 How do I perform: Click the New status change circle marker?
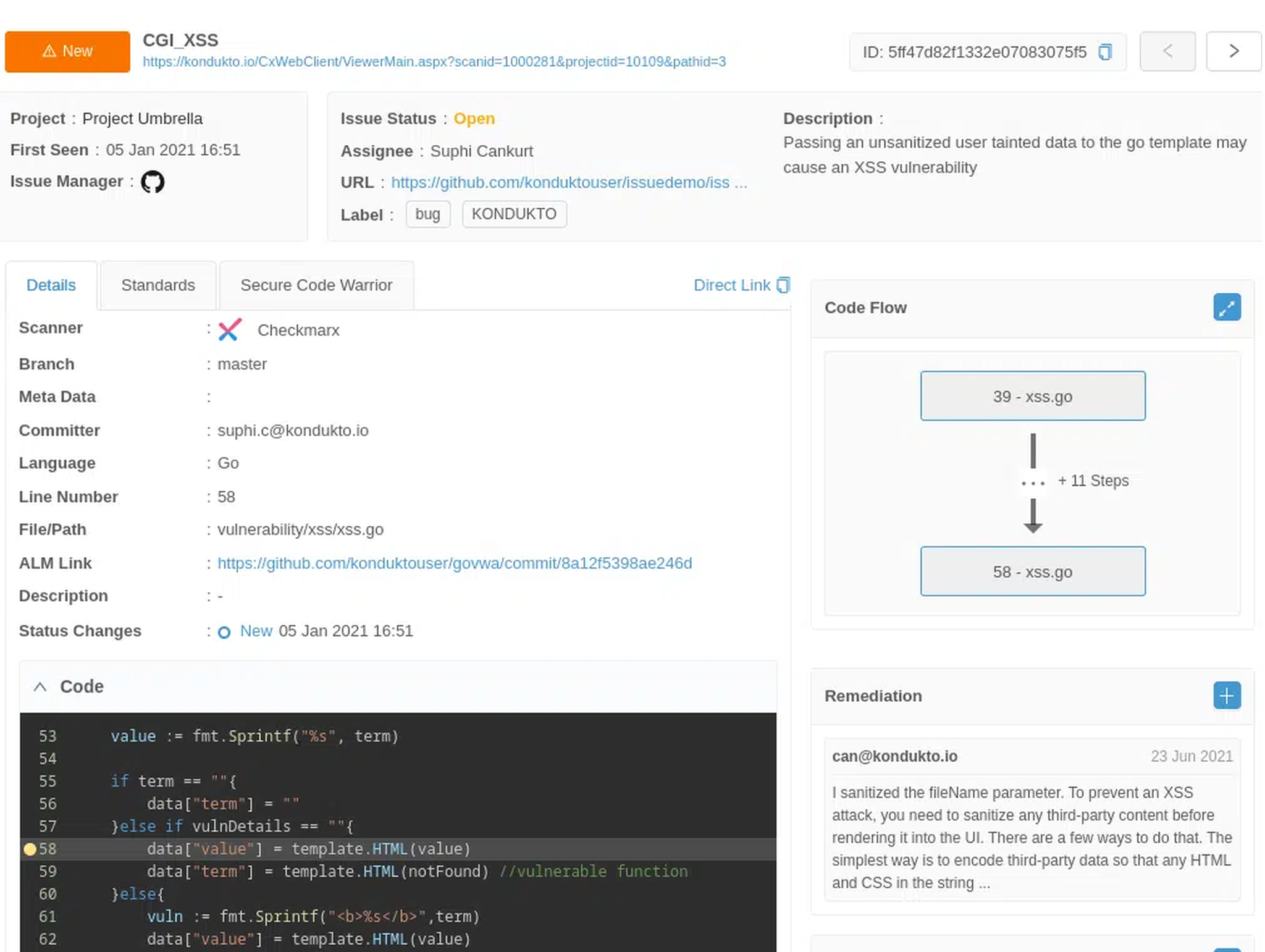[224, 632]
